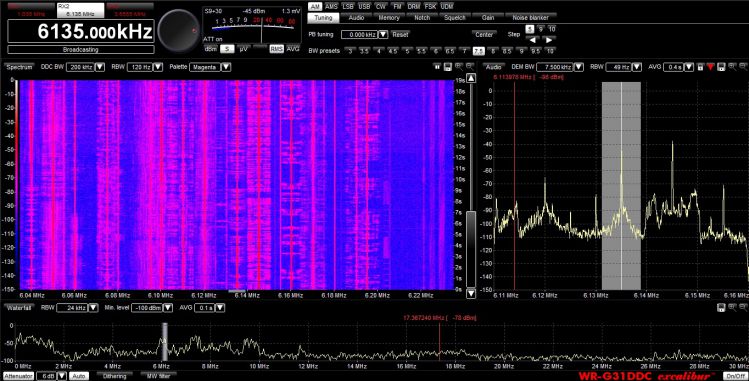Step the frequency down with the left arrow

[533, 40]
